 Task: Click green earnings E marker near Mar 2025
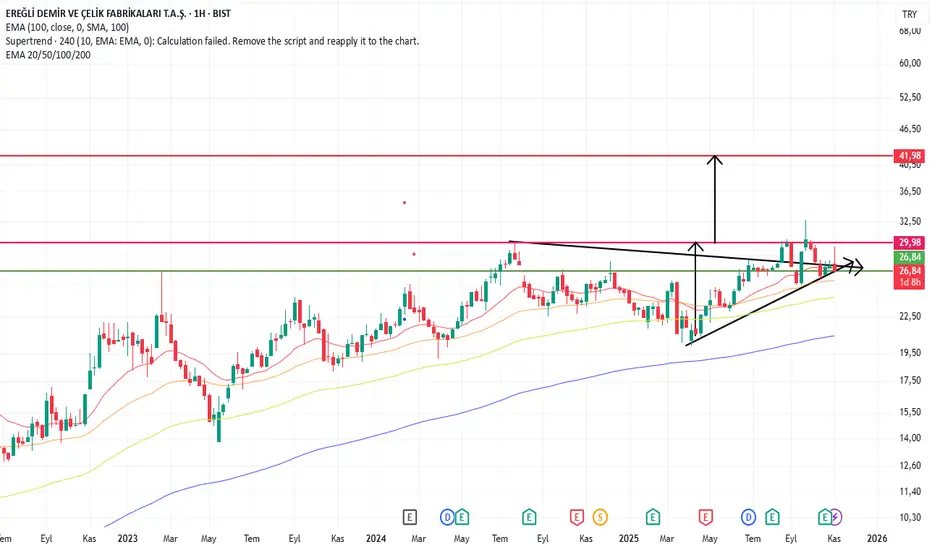(653, 517)
